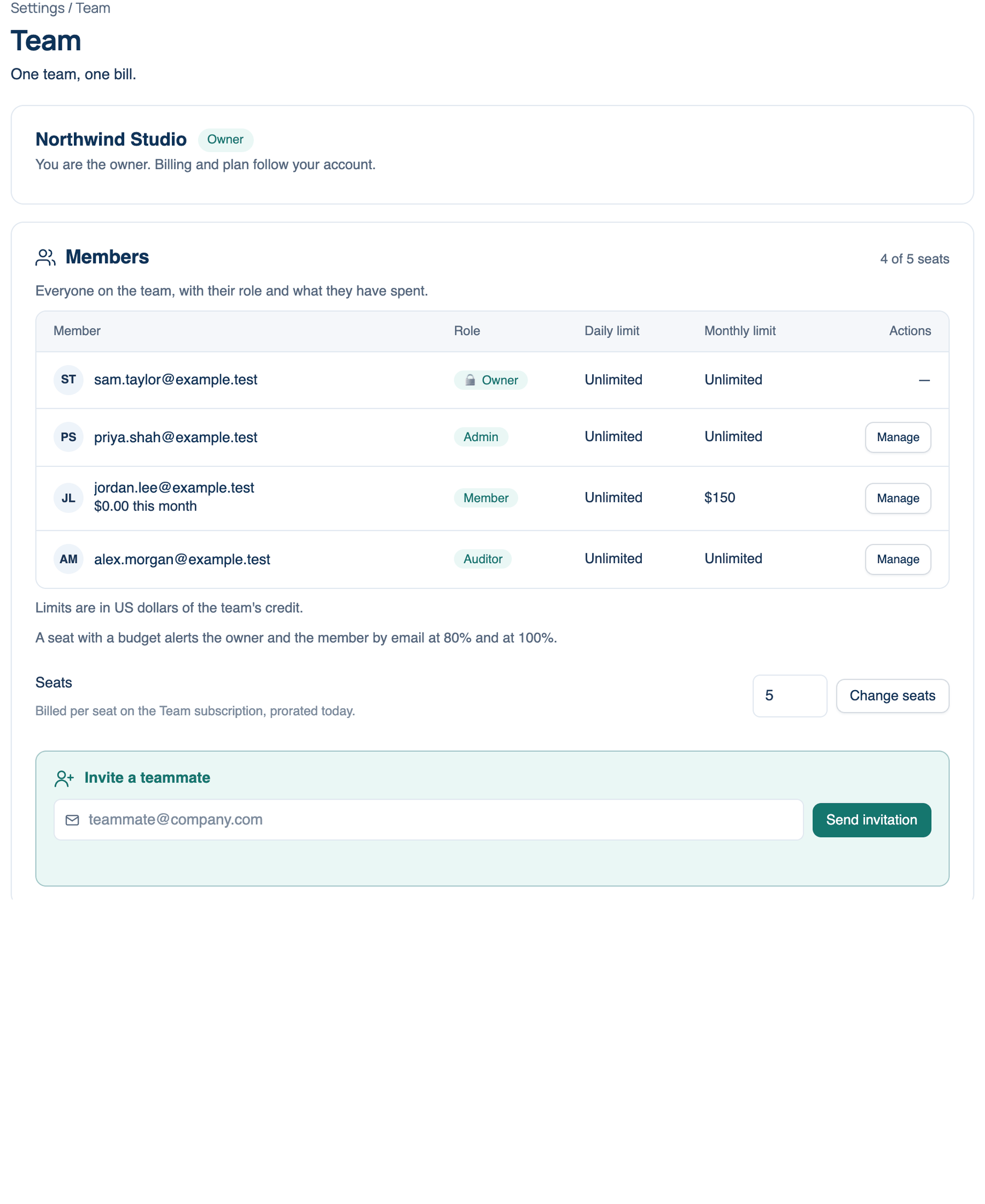The height and width of the screenshot is (1204, 985).
Task: Focus the teammate@company.com email field
Action: 428,820
